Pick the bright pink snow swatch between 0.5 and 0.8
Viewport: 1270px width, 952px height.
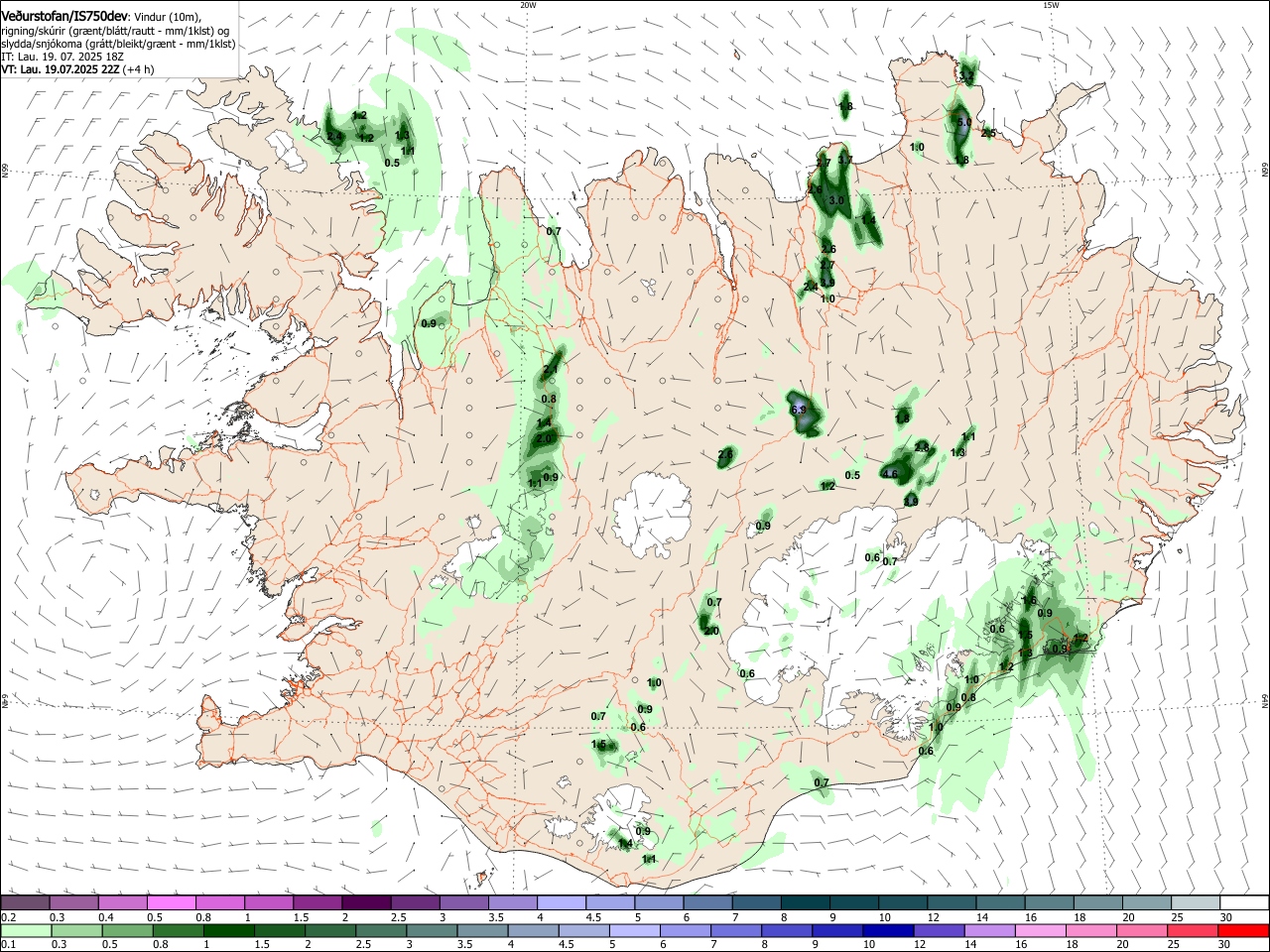(x=171, y=903)
